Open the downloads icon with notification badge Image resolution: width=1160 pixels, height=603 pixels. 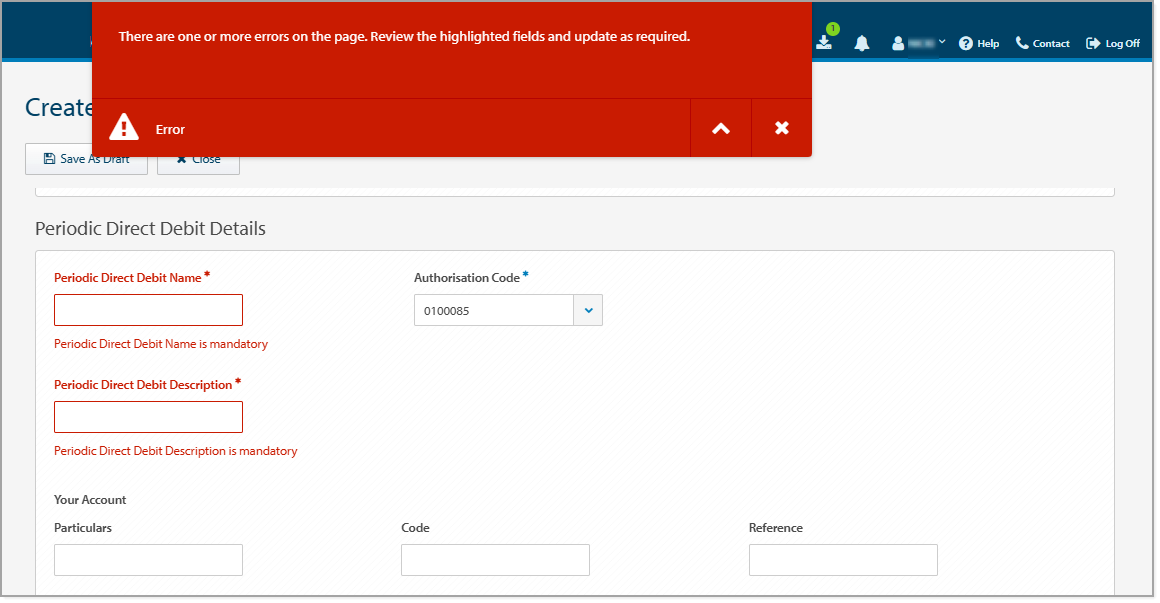(x=825, y=44)
